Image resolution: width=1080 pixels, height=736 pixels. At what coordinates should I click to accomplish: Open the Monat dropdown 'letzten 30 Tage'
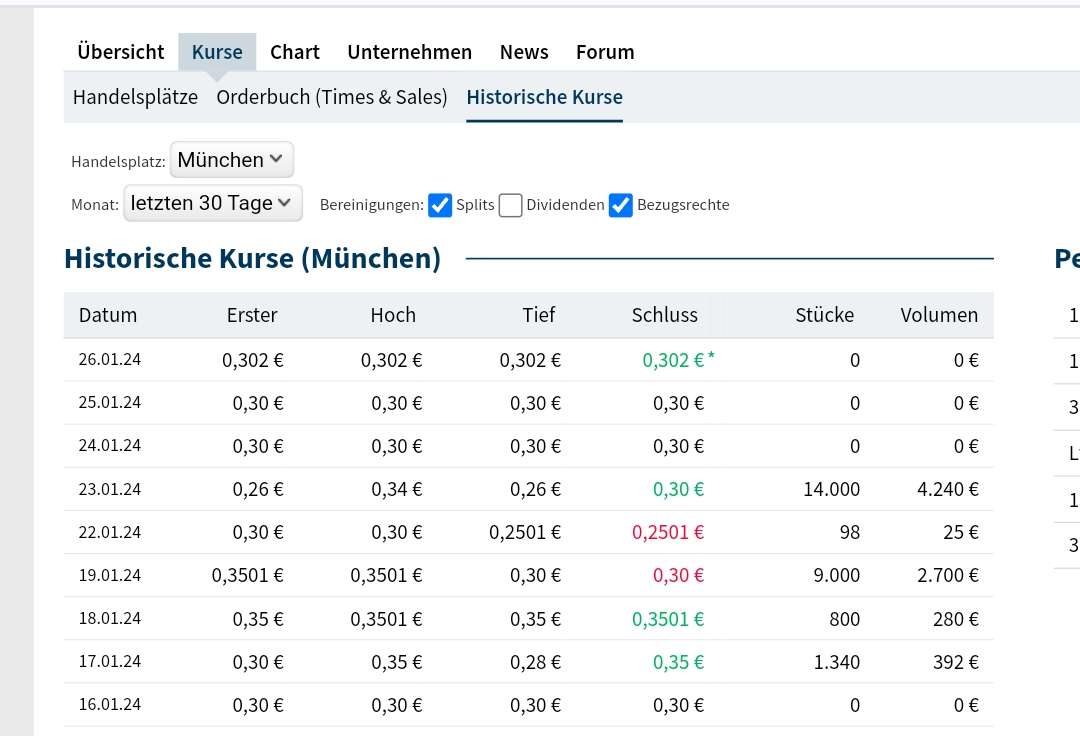click(x=212, y=202)
